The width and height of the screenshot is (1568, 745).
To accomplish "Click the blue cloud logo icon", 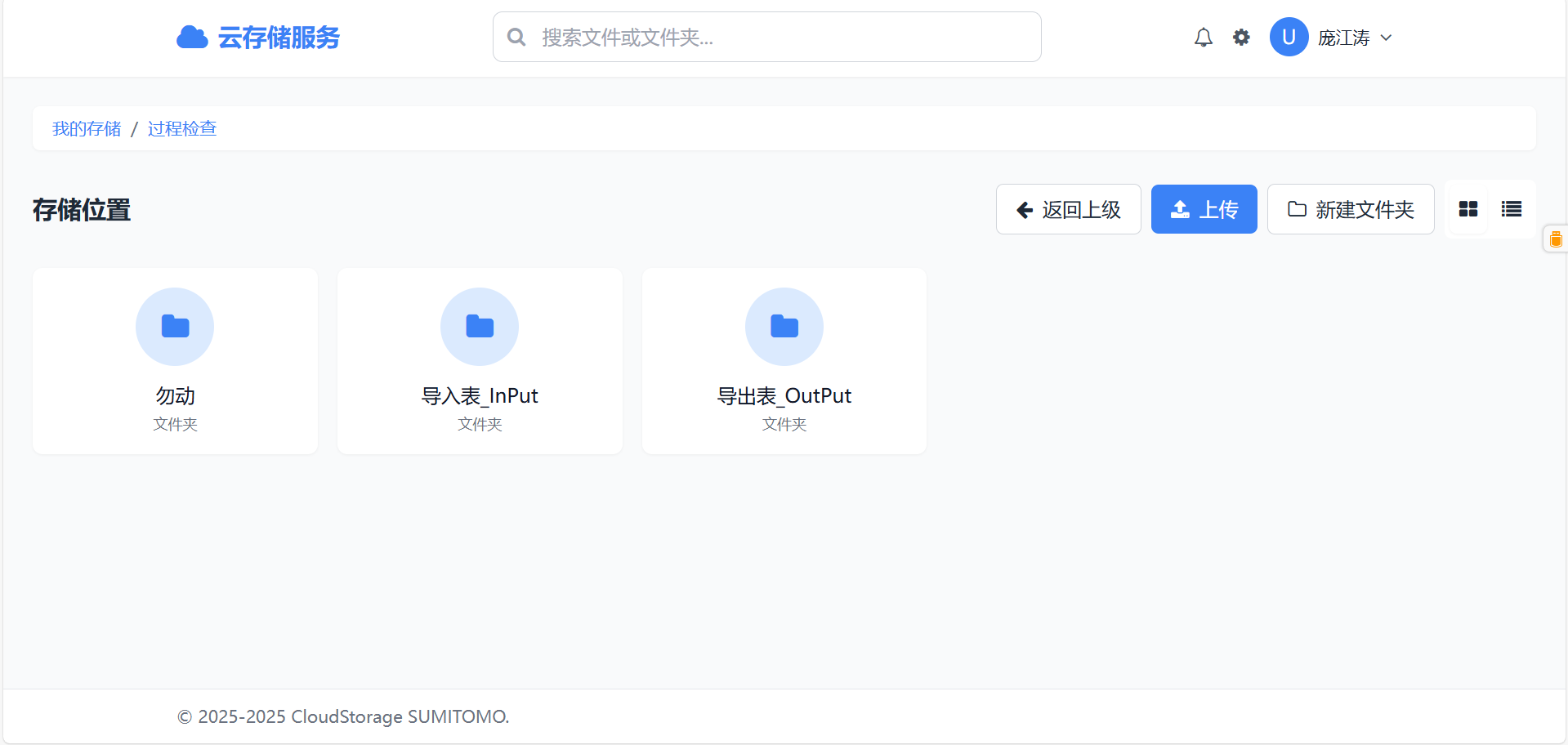I will click(192, 38).
